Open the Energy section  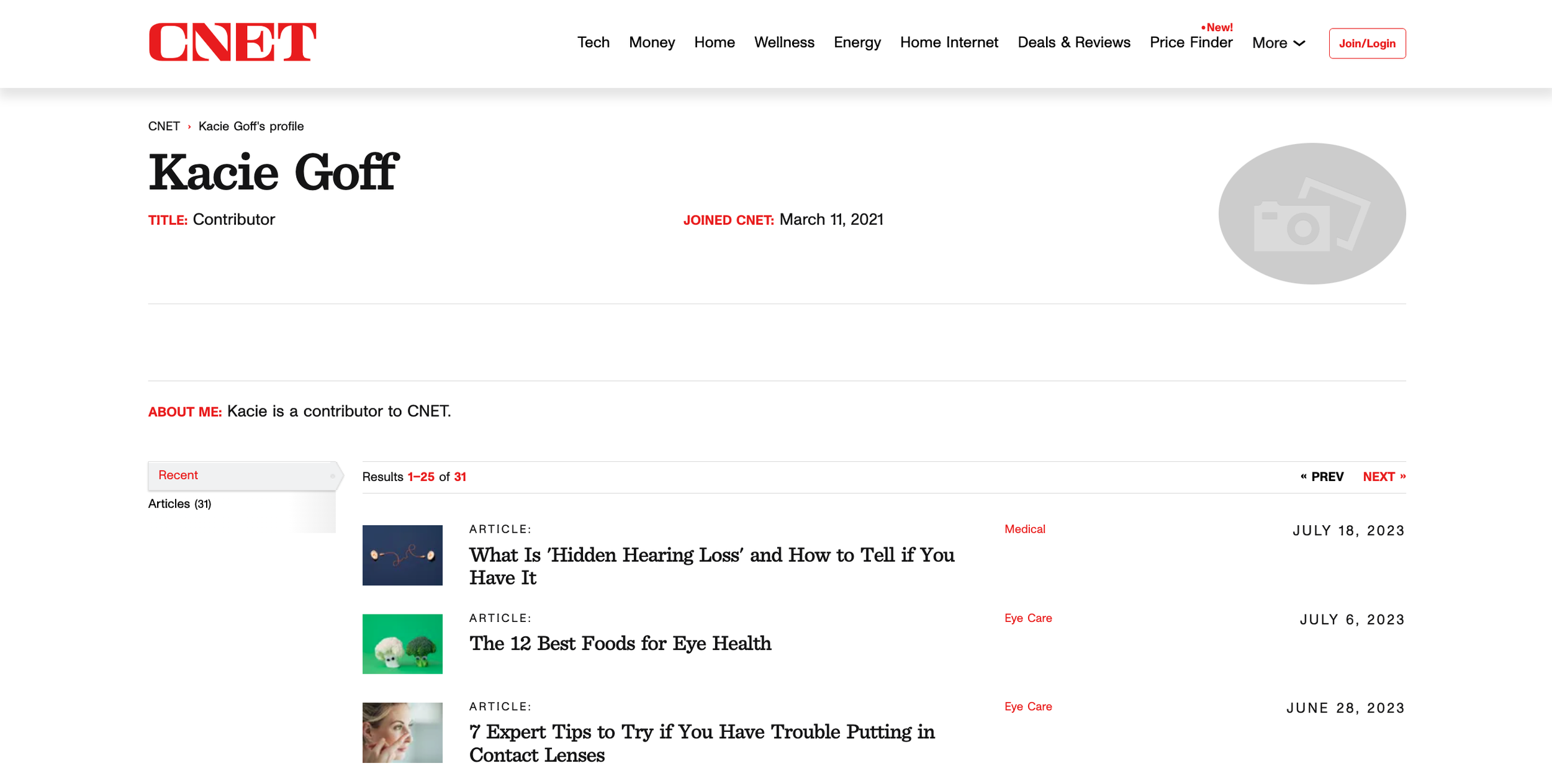pos(857,42)
